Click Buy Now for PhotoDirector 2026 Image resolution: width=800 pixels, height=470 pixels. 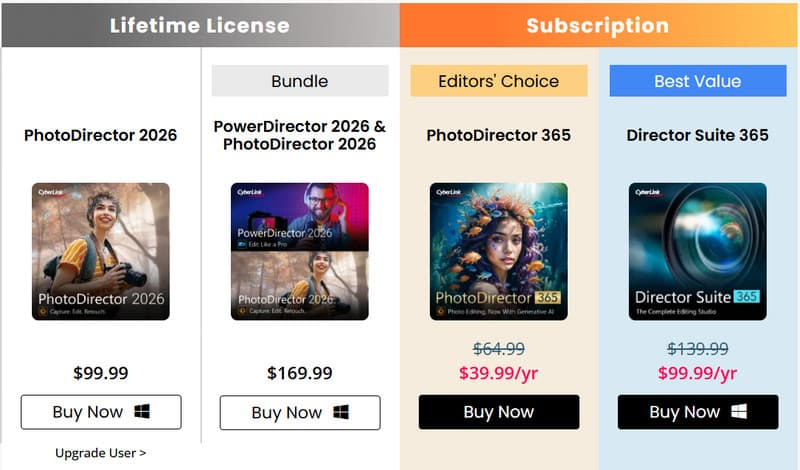point(100,412)
